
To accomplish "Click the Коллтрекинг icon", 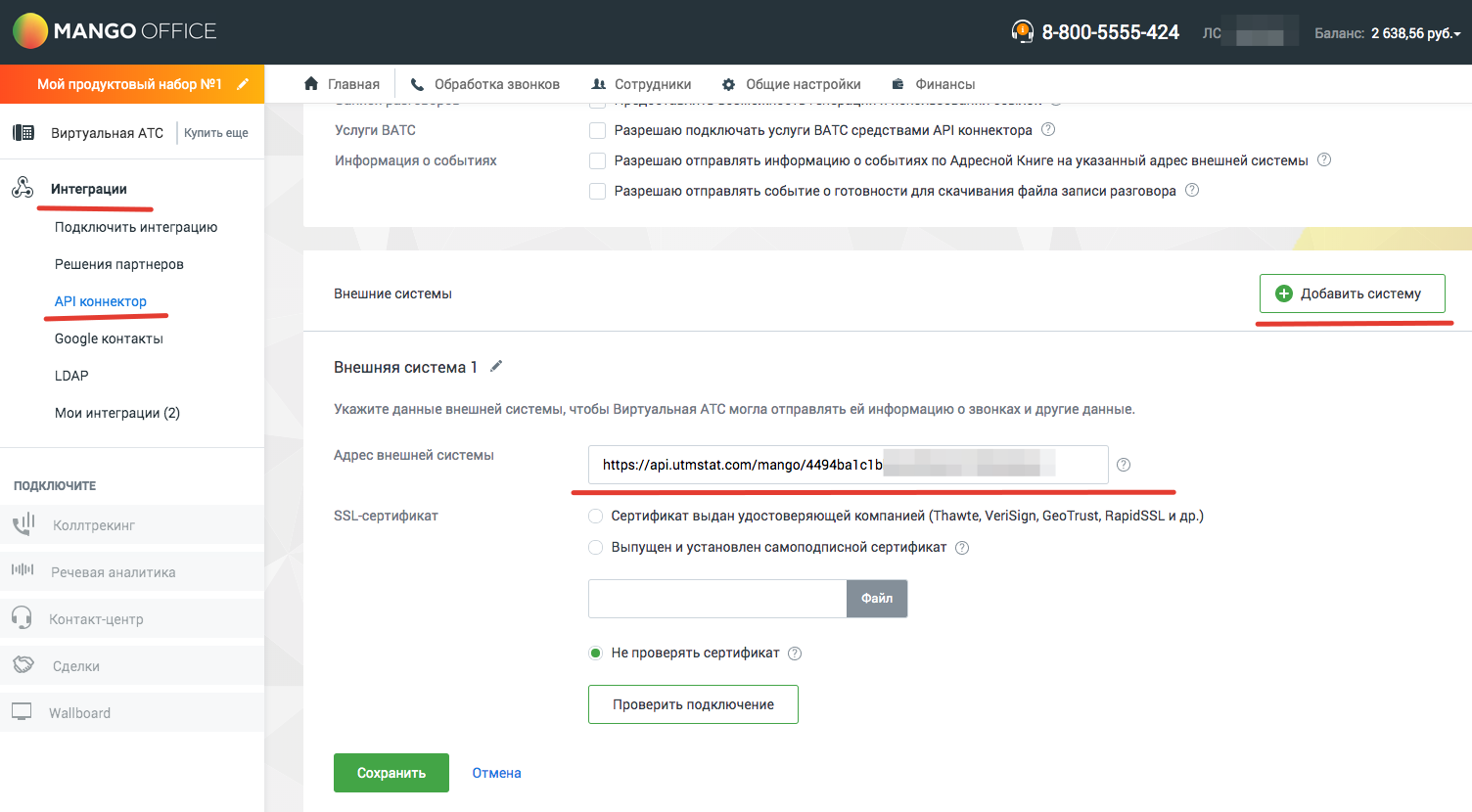I will click(23, 524).
